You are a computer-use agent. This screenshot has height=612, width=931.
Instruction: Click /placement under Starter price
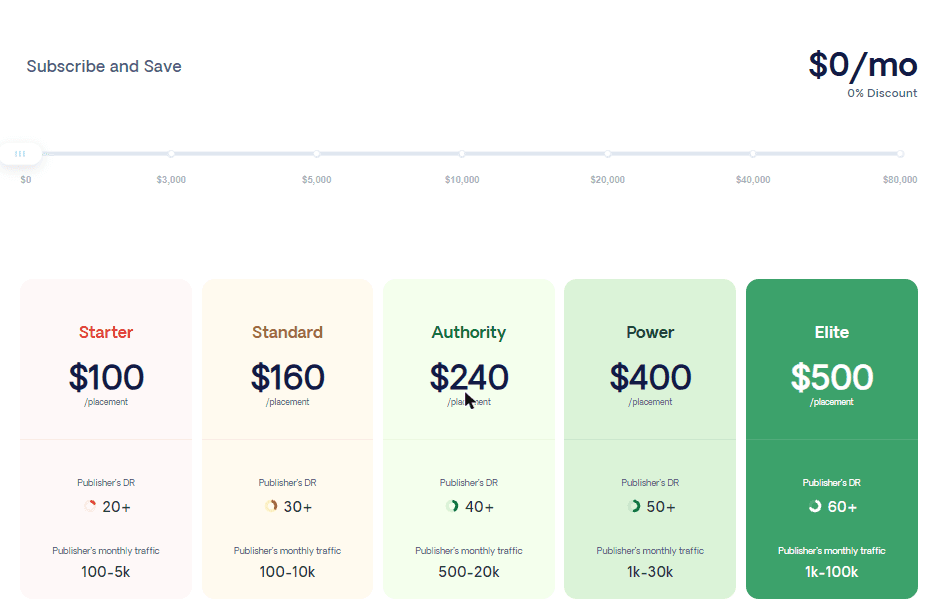pyautogui.click(x=106, y=402)
